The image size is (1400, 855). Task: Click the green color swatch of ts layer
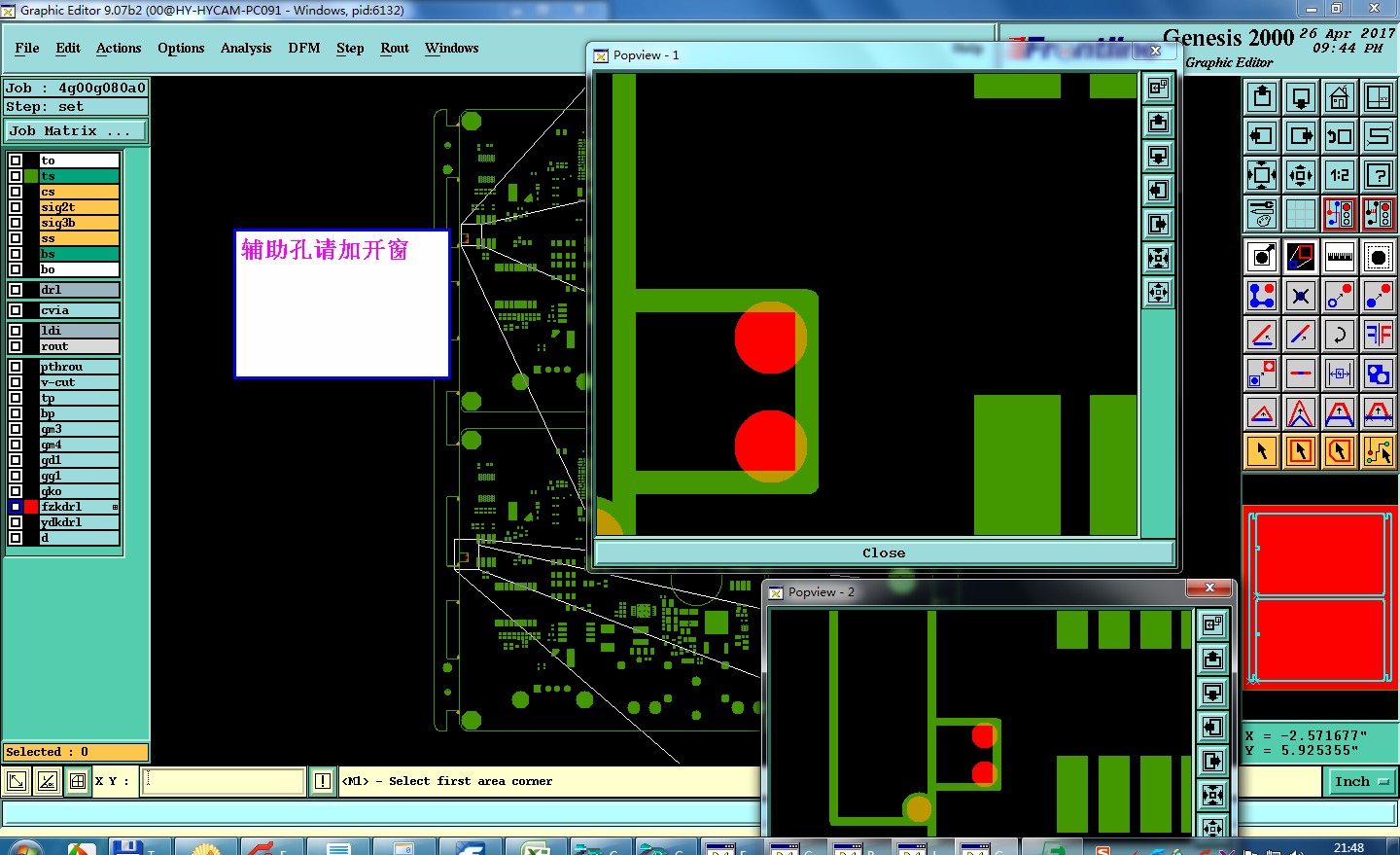pos(31,176)
